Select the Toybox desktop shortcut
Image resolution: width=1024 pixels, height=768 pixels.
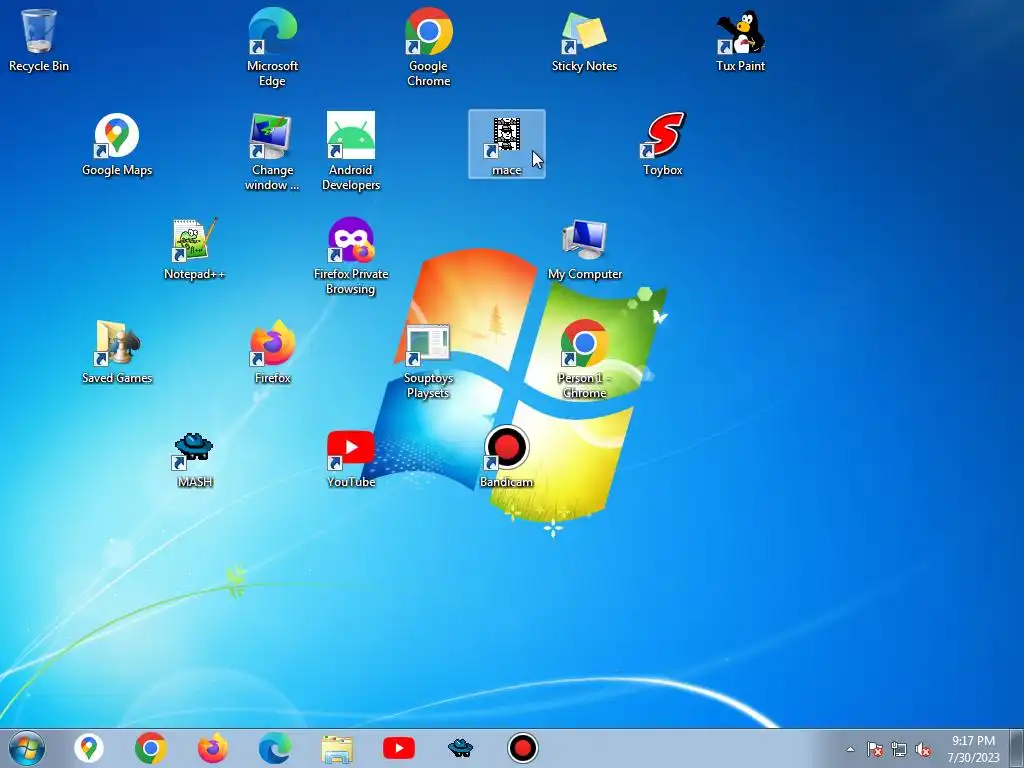(x=662, y=144)
